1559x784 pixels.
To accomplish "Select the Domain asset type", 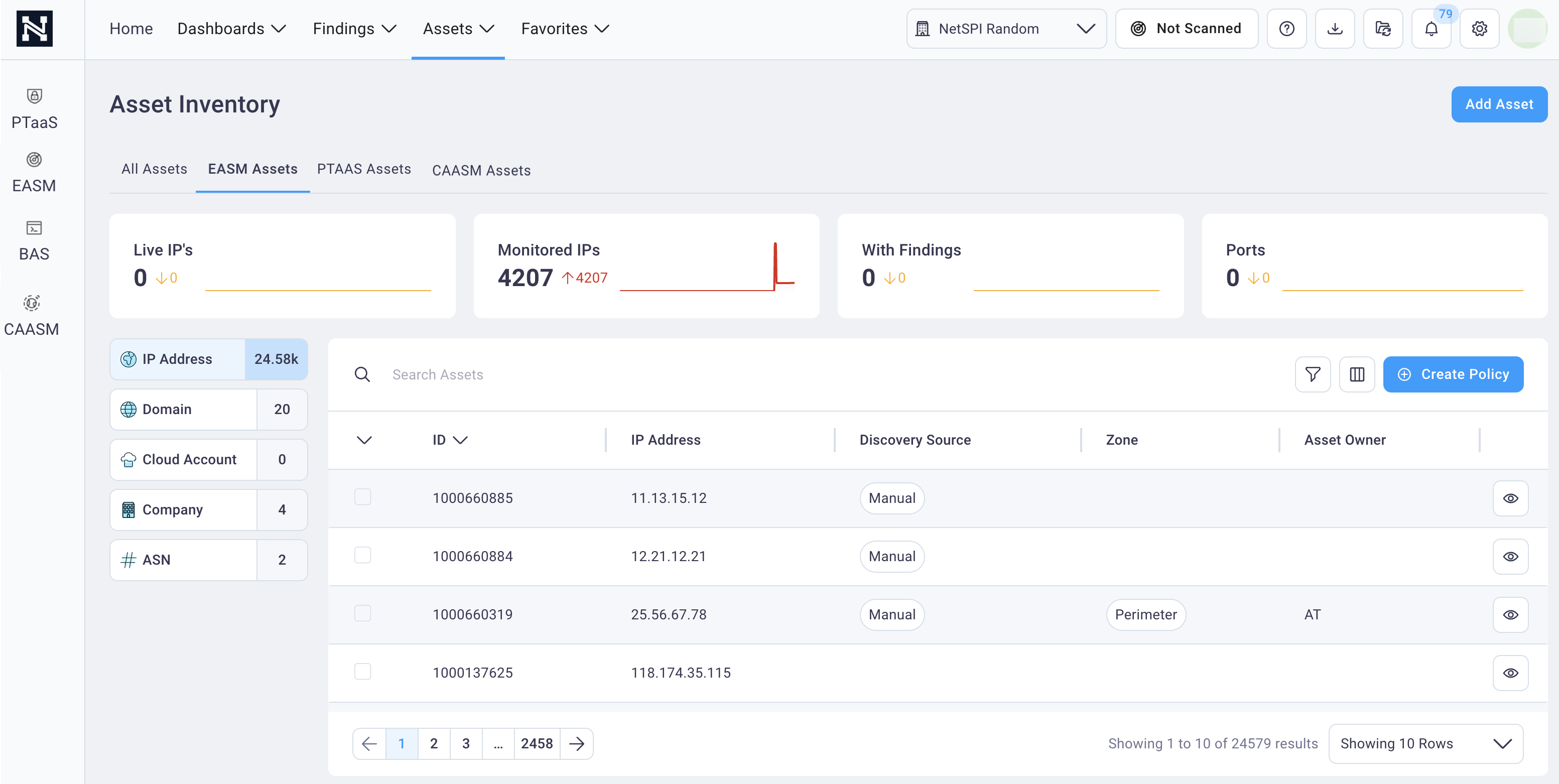I will click(x=209, y=409).
